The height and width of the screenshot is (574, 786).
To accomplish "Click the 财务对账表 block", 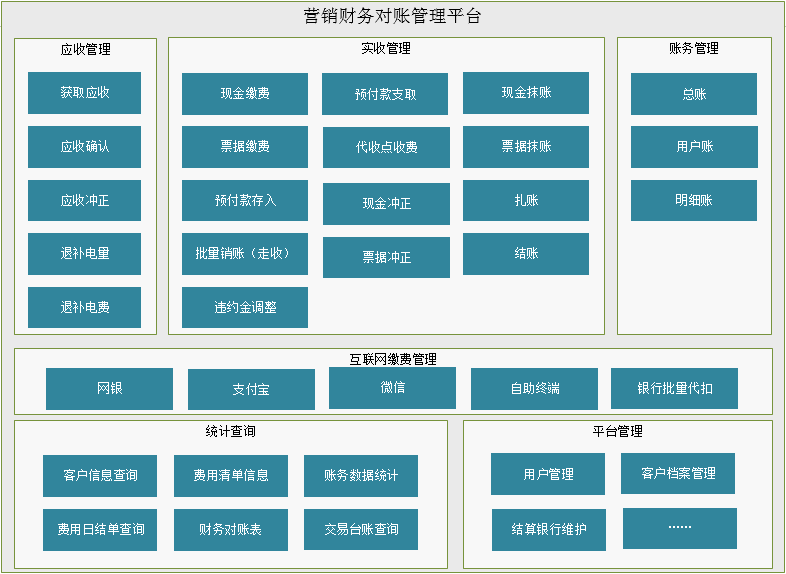I will pos(230,530).
